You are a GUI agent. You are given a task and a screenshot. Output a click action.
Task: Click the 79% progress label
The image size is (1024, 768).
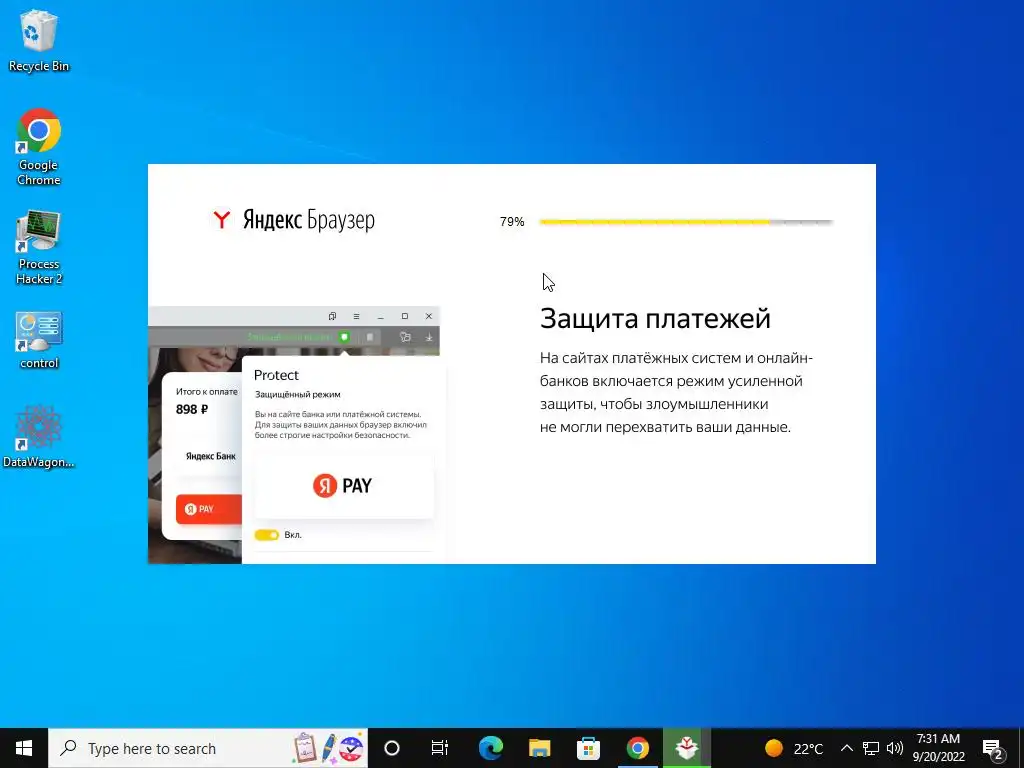512,222
